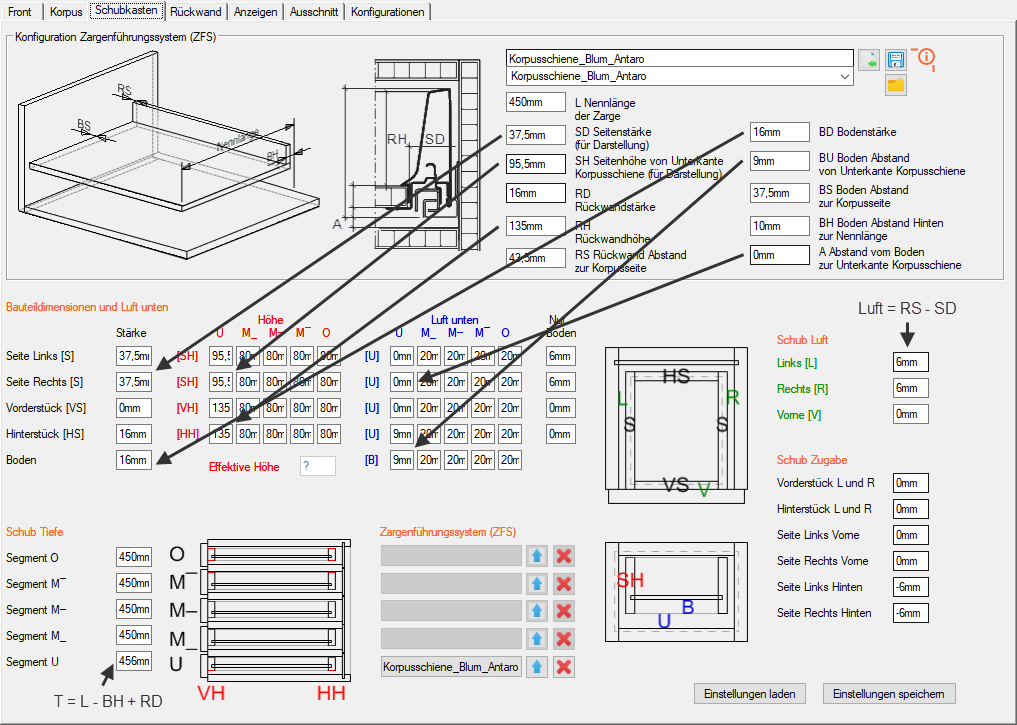Viewport: 1017px width, 725px height.
Task: Click blue up arrow in fourth ZFS row
Action: point(536,639)
